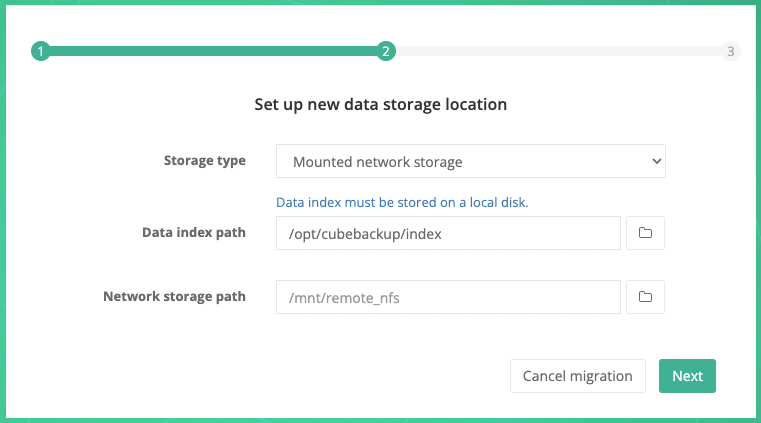Image resolution: width=761 pixels, height=423 pixels.
Task: Click the 'Set up new data storage location' heading
Action: pyautogui.click(x=380, y=104)
